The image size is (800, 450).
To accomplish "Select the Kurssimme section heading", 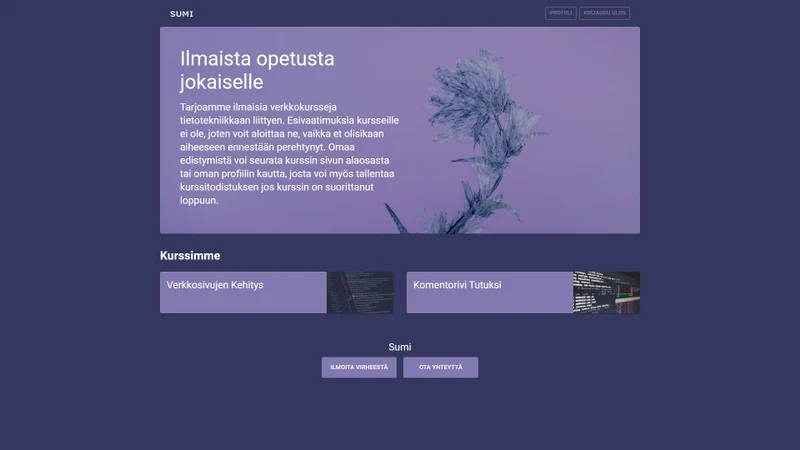I will coord(190,256).
